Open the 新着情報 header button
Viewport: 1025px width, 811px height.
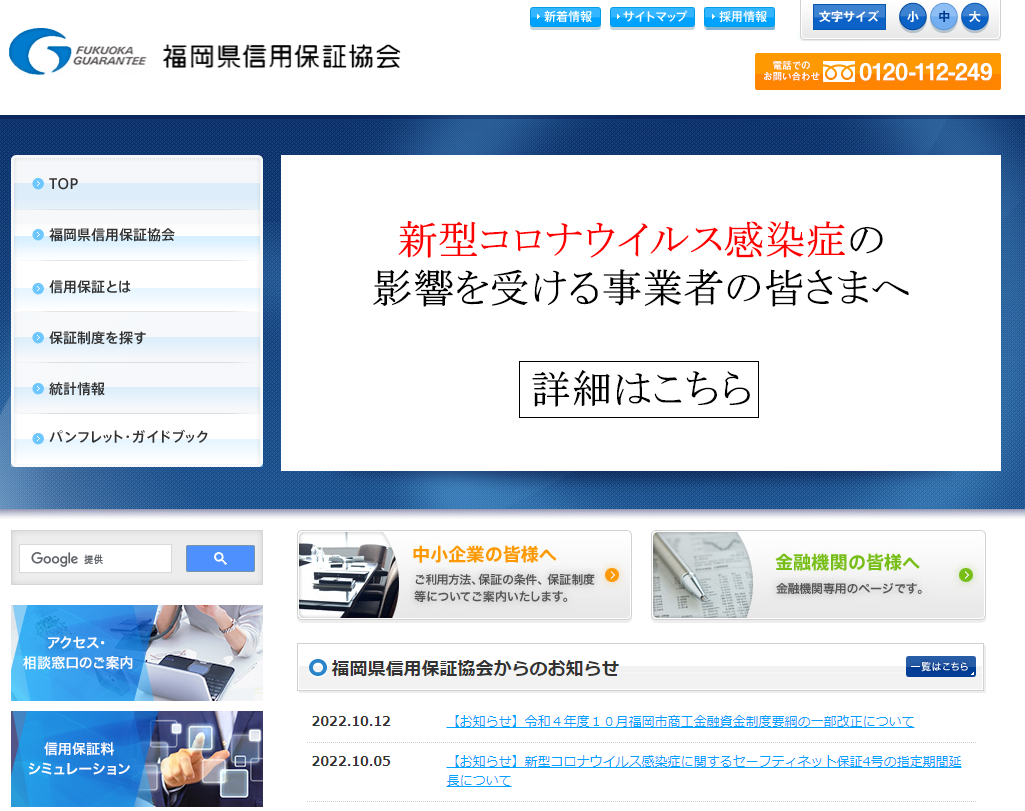click(564, 17)
